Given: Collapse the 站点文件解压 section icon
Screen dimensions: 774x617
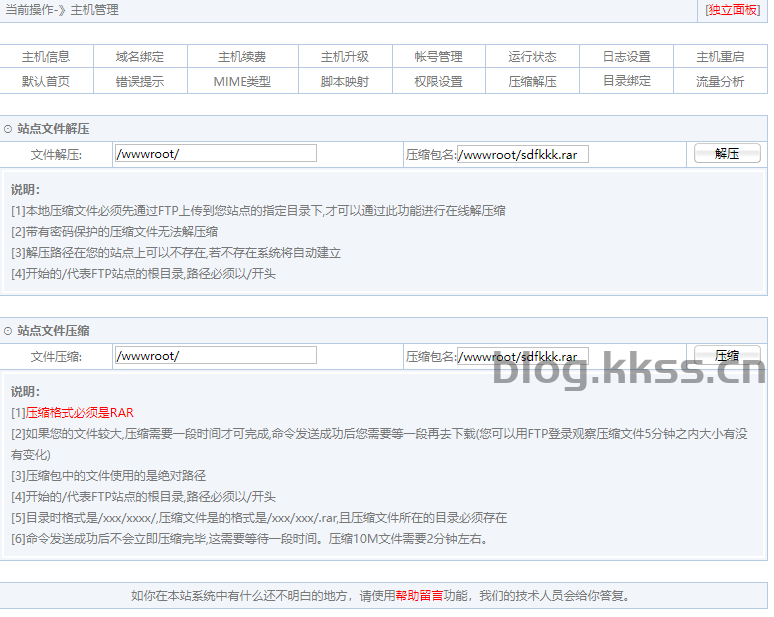Looking at the screenshot, I should click(x=8, y=129).
